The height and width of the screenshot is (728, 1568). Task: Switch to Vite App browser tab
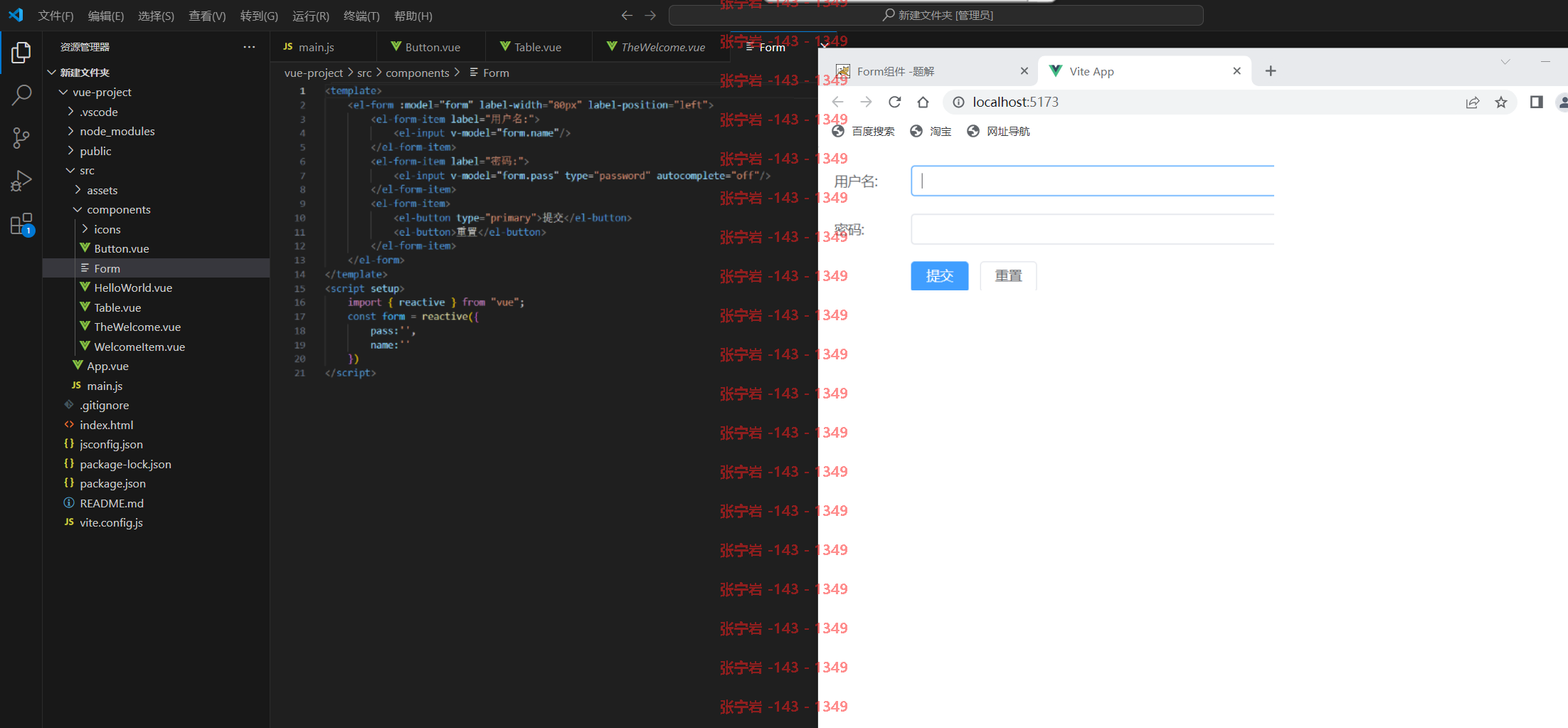pyautogui.click(x=1145, y=71)
